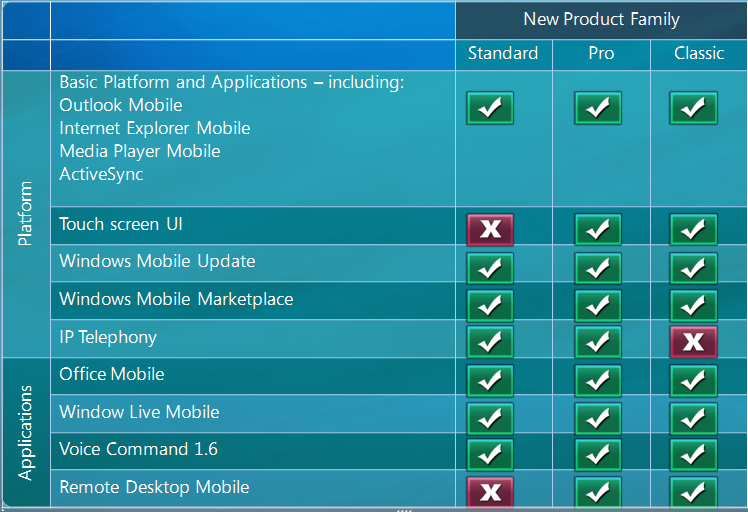748x512 pixels.
Task: Click Pro checkmark for Office Mobile
Action: [x=598, y=381]
